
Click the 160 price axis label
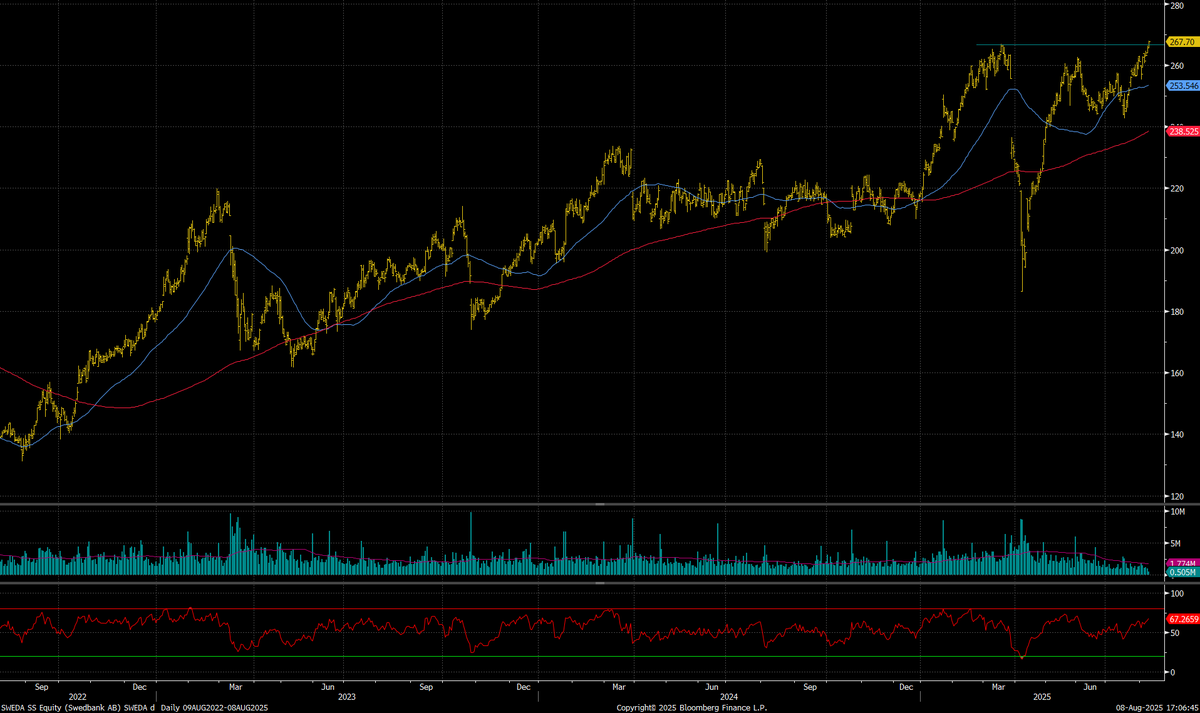(x=1177, y=373)
